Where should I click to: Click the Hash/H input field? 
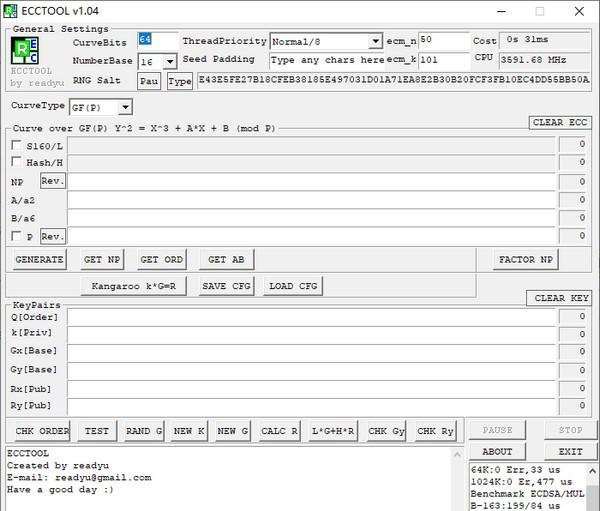tap(311, 163)
